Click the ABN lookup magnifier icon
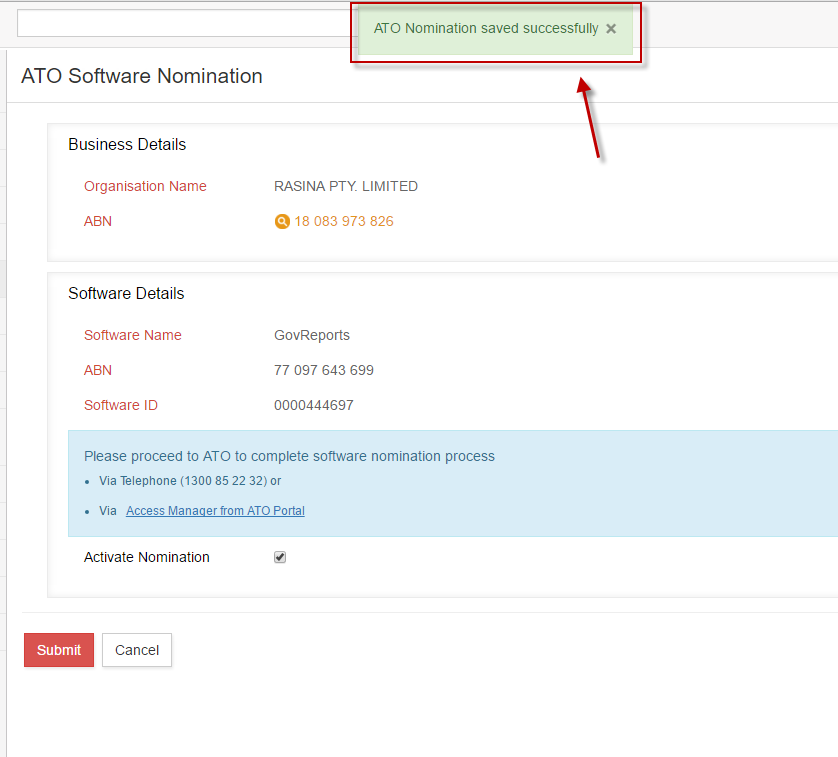This screenshot has height=757, width=838. pyautogui.click(x=282, y=222)
